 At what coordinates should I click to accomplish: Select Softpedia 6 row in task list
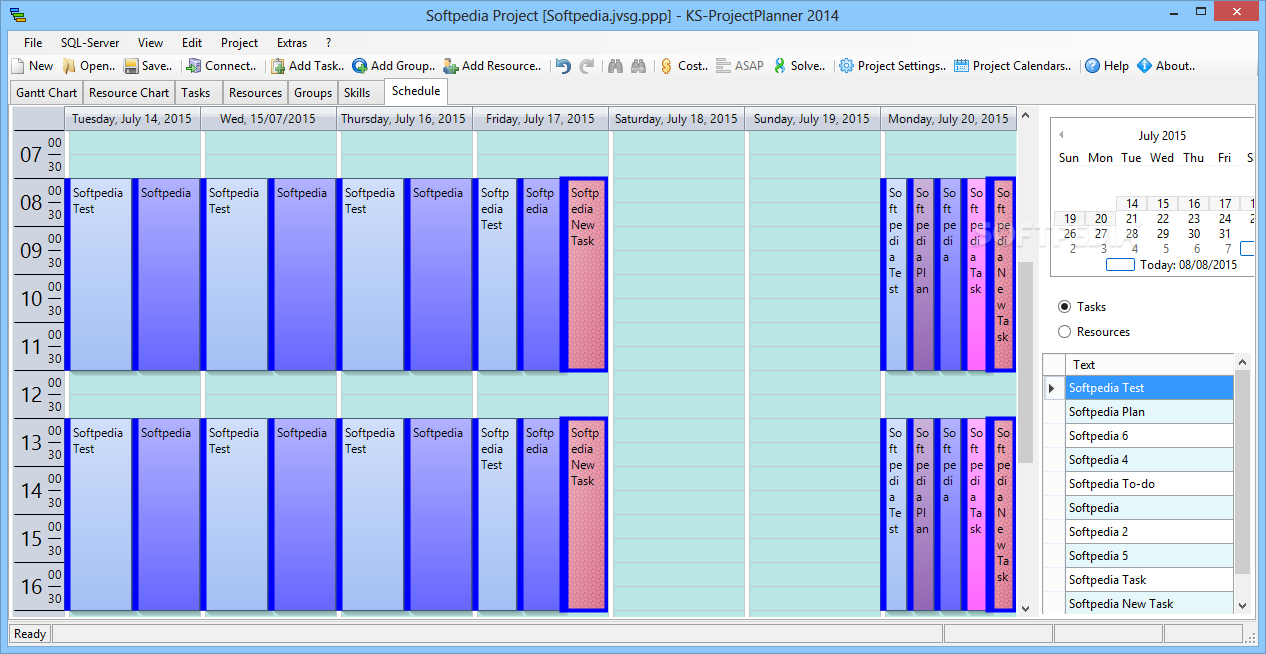tap(1149, 436)
